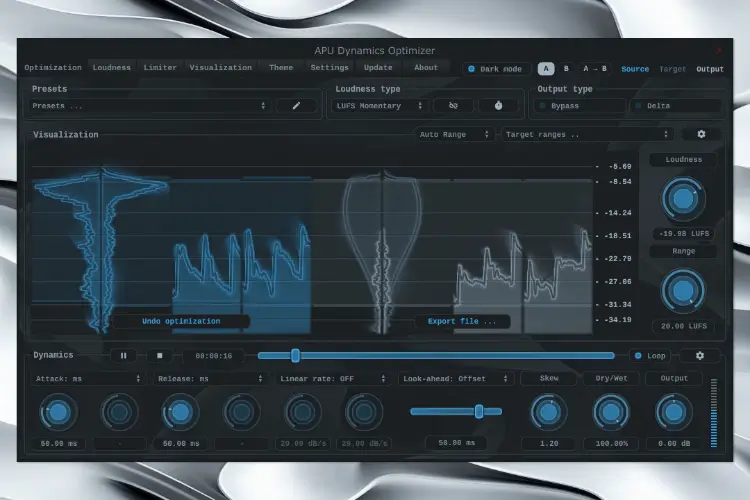Stop playback with the square button
Image resolution: width=750 pixels, height=500 pixels.
pos(158,355)
